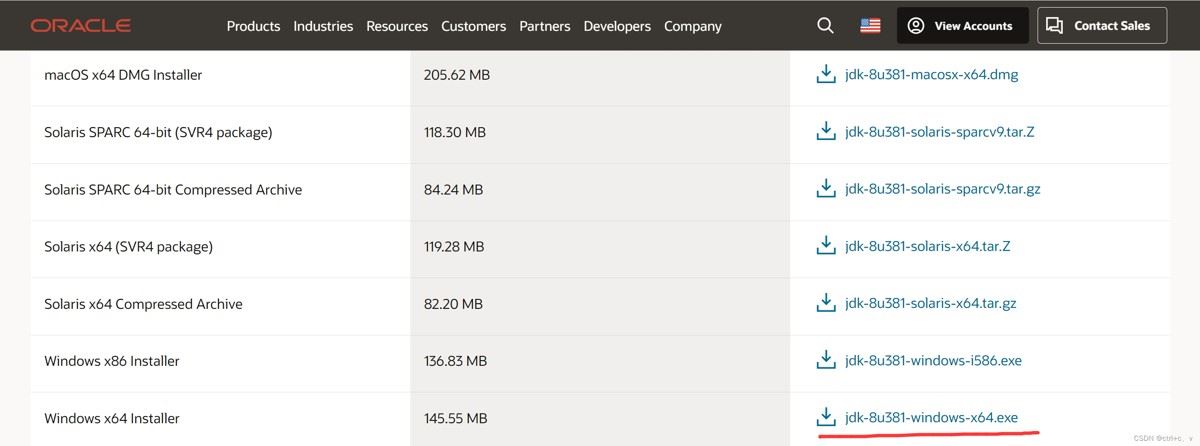Open the Company menu
Screen dimensions: 1200x446
click(x=693, y=26)
